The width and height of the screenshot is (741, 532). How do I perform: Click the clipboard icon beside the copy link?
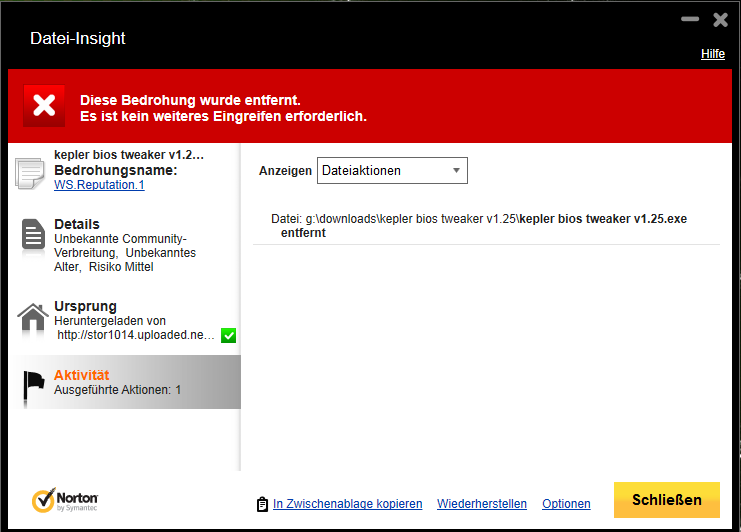click(x=262, y=504)
